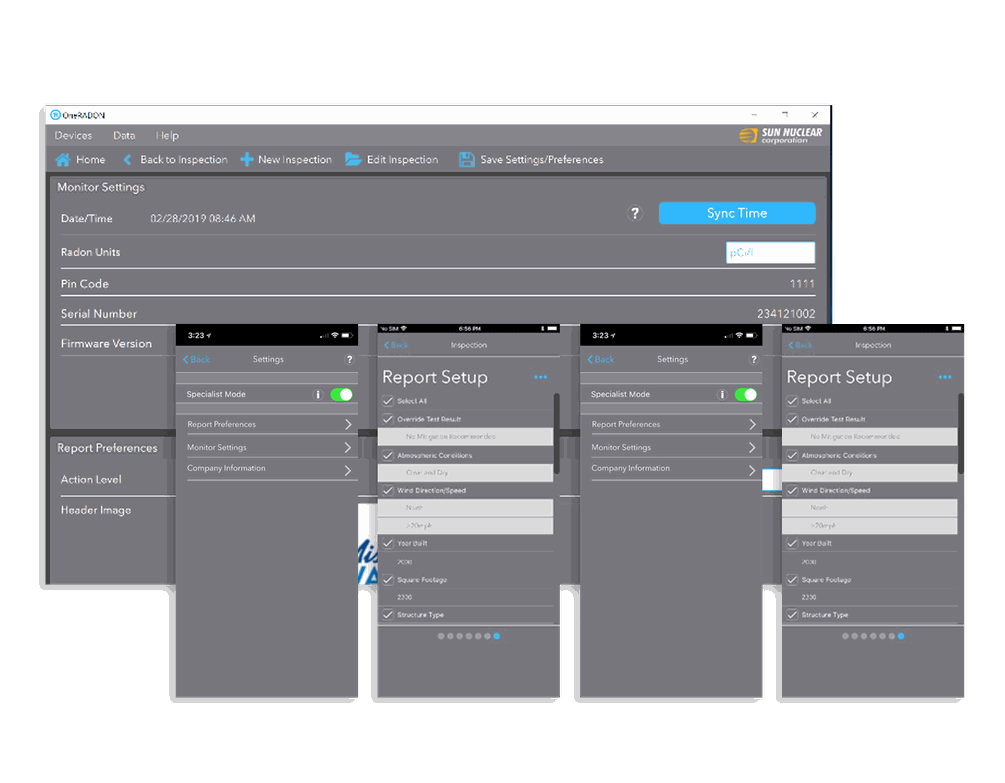Open the three-dot menu on the rightmost Report Setup screen
The image size is (1005, 783).
(945, 377)
